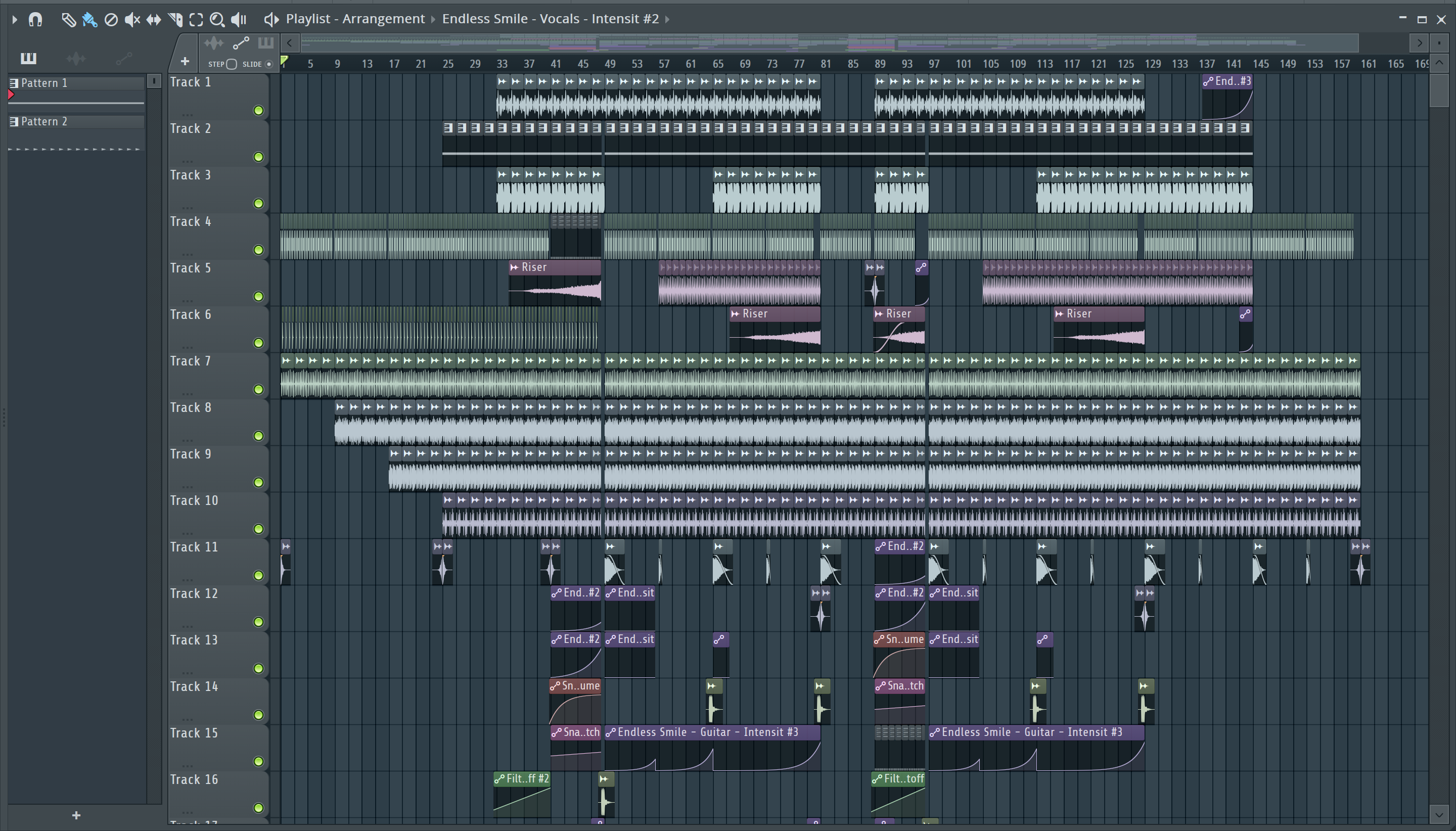Open Endless Smile Guitar clip icon at bar 49
This screenshot has width=1456, height=831.
pyautogui.click(x=611, y=732)
